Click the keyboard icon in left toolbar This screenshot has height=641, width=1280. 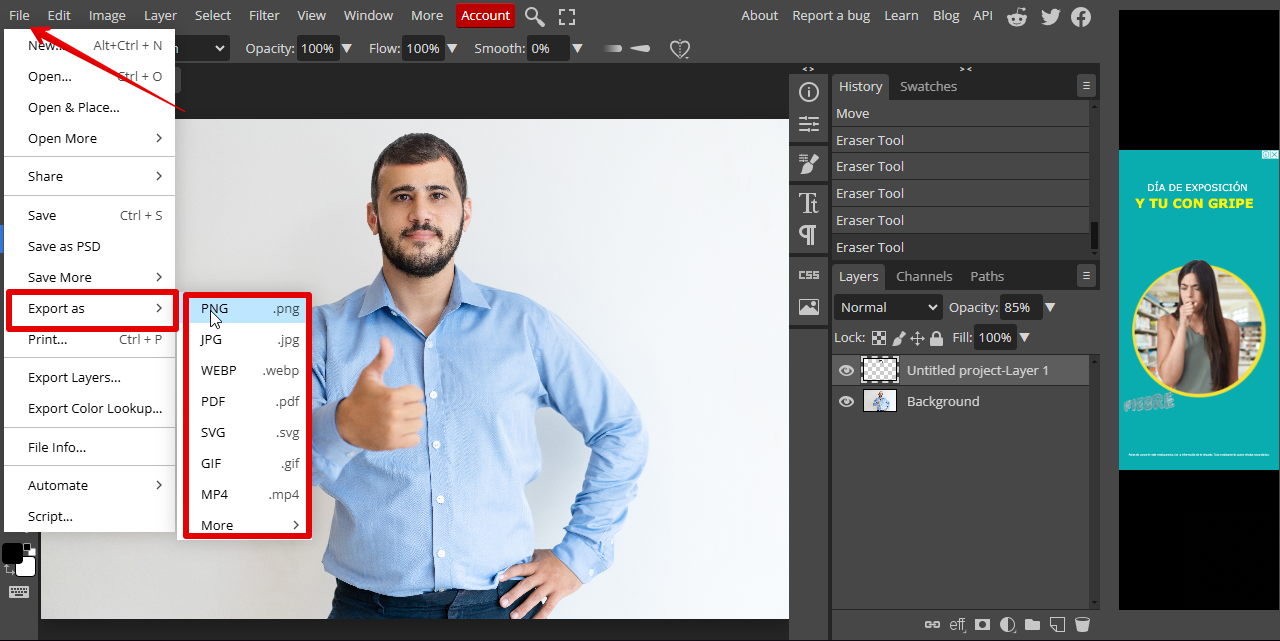(x=19, y=592)
